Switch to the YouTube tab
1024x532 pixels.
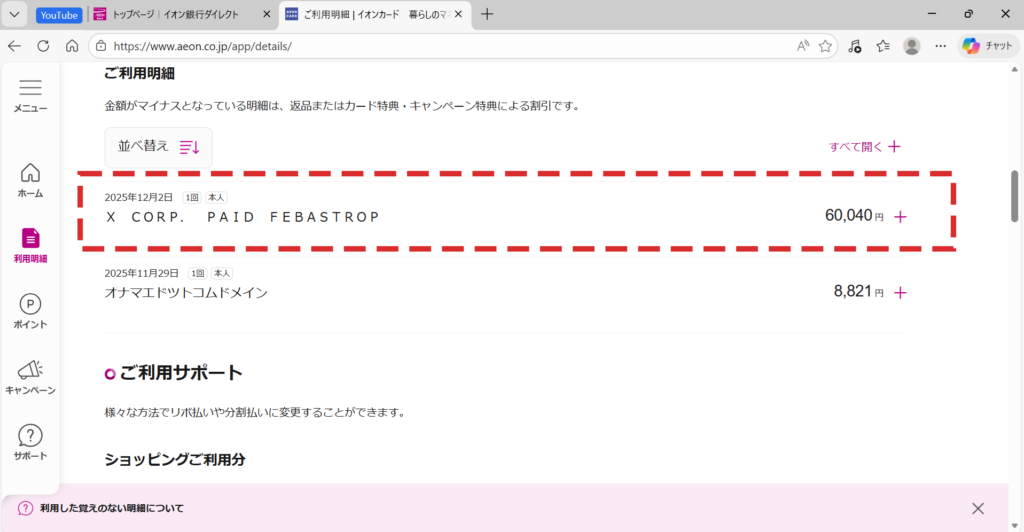58,15
